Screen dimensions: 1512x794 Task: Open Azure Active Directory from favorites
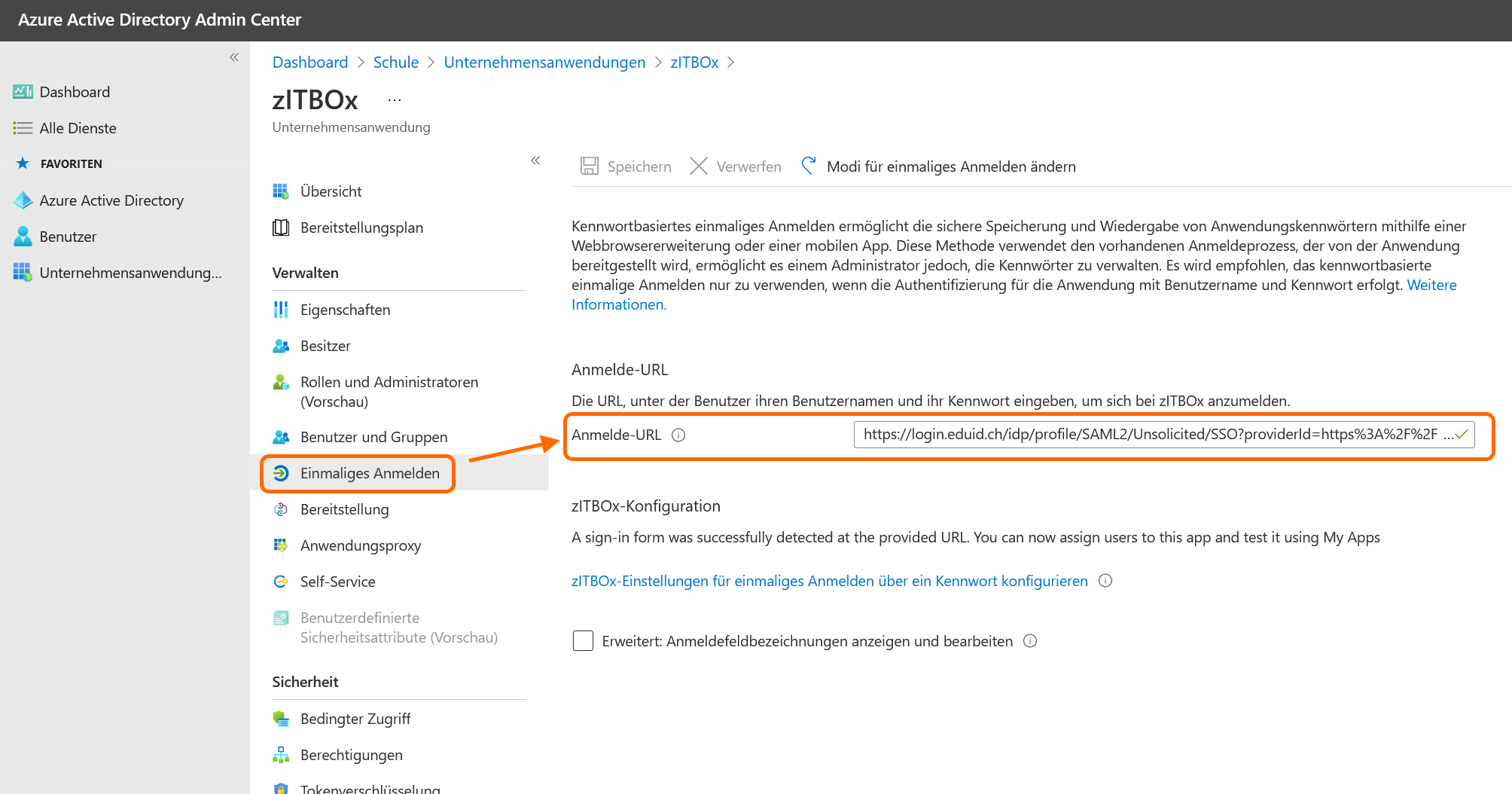click(111, 200)
